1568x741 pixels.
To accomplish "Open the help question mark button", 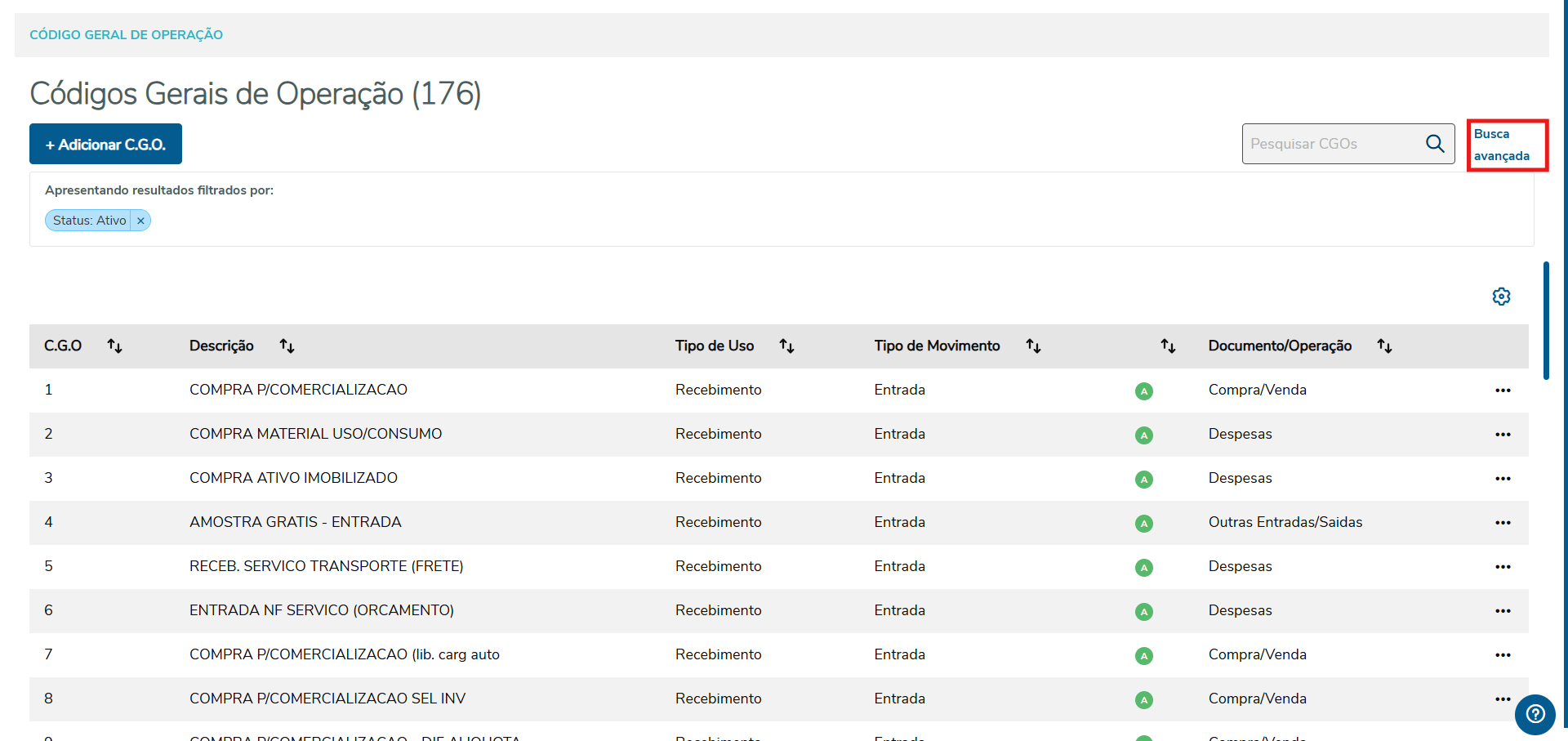I will click(x=1535, y=715).
